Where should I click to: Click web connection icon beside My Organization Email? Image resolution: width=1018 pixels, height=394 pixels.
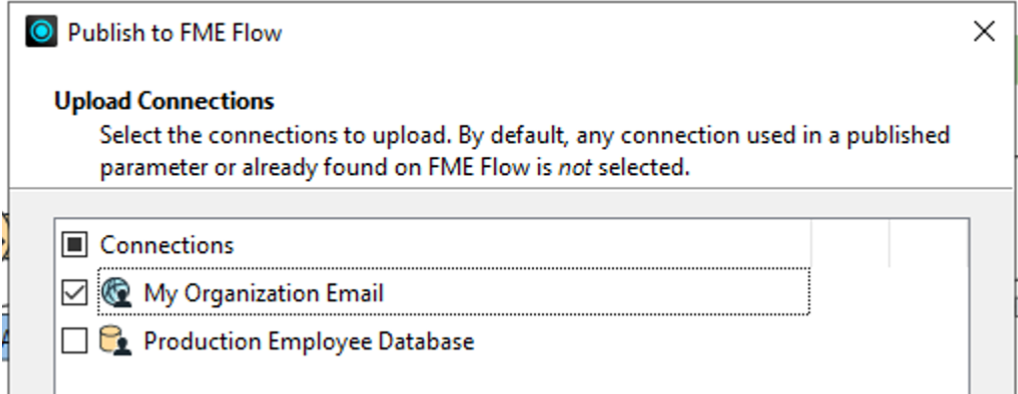(116, 293)
